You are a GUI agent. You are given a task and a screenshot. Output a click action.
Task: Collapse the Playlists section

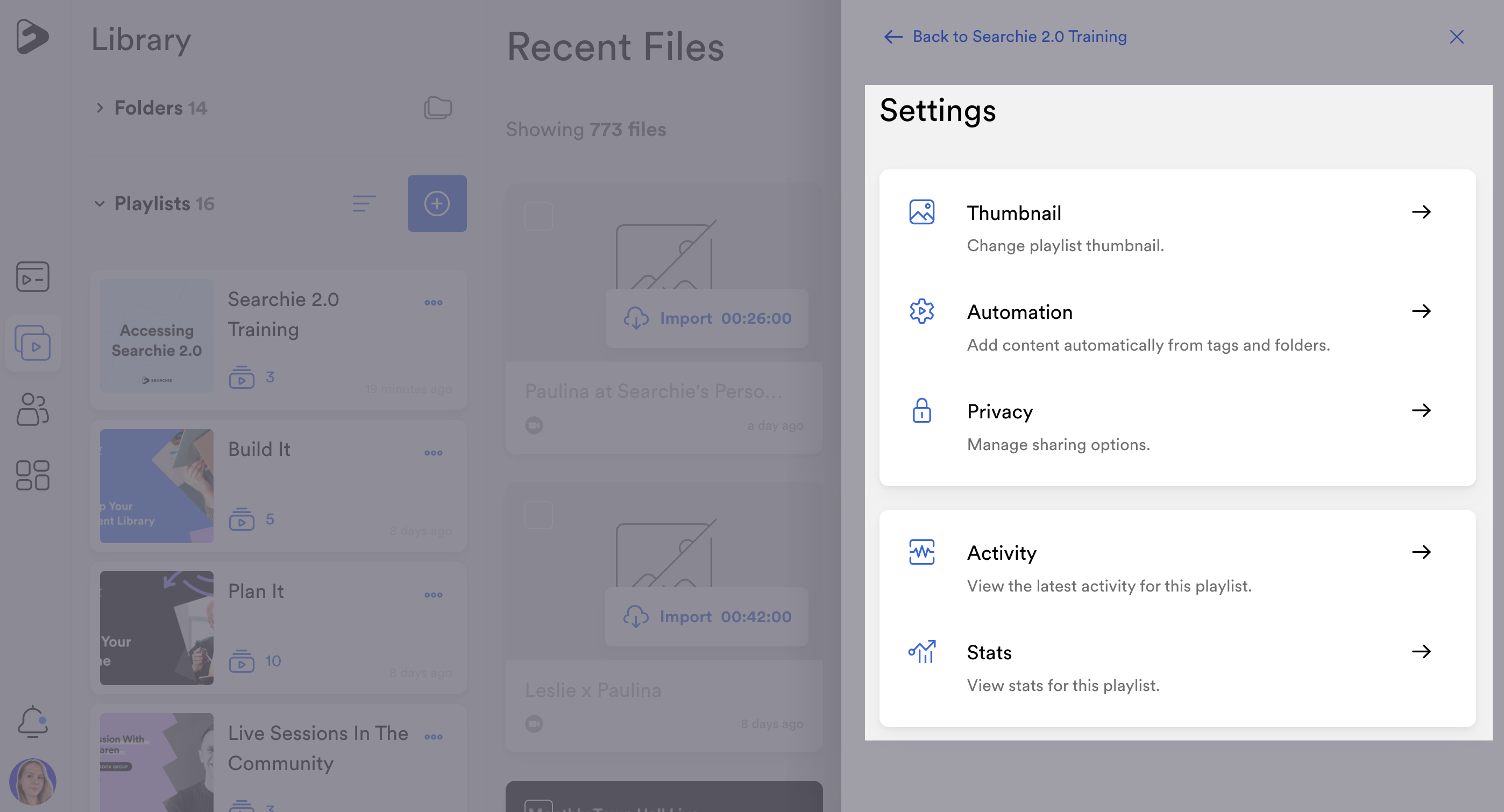(x=100, y=204)
